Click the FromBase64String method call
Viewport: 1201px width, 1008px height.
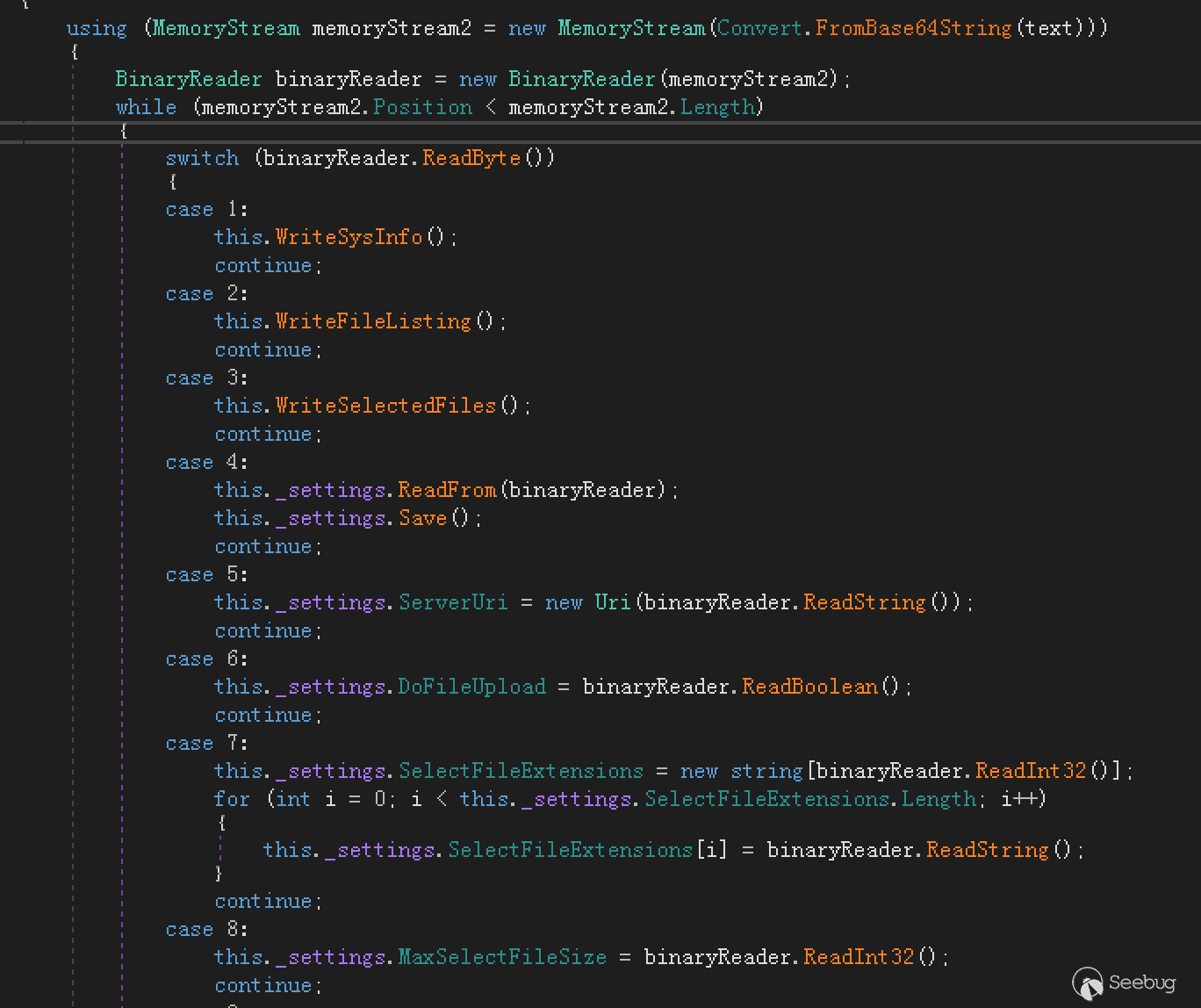[913, 28]
